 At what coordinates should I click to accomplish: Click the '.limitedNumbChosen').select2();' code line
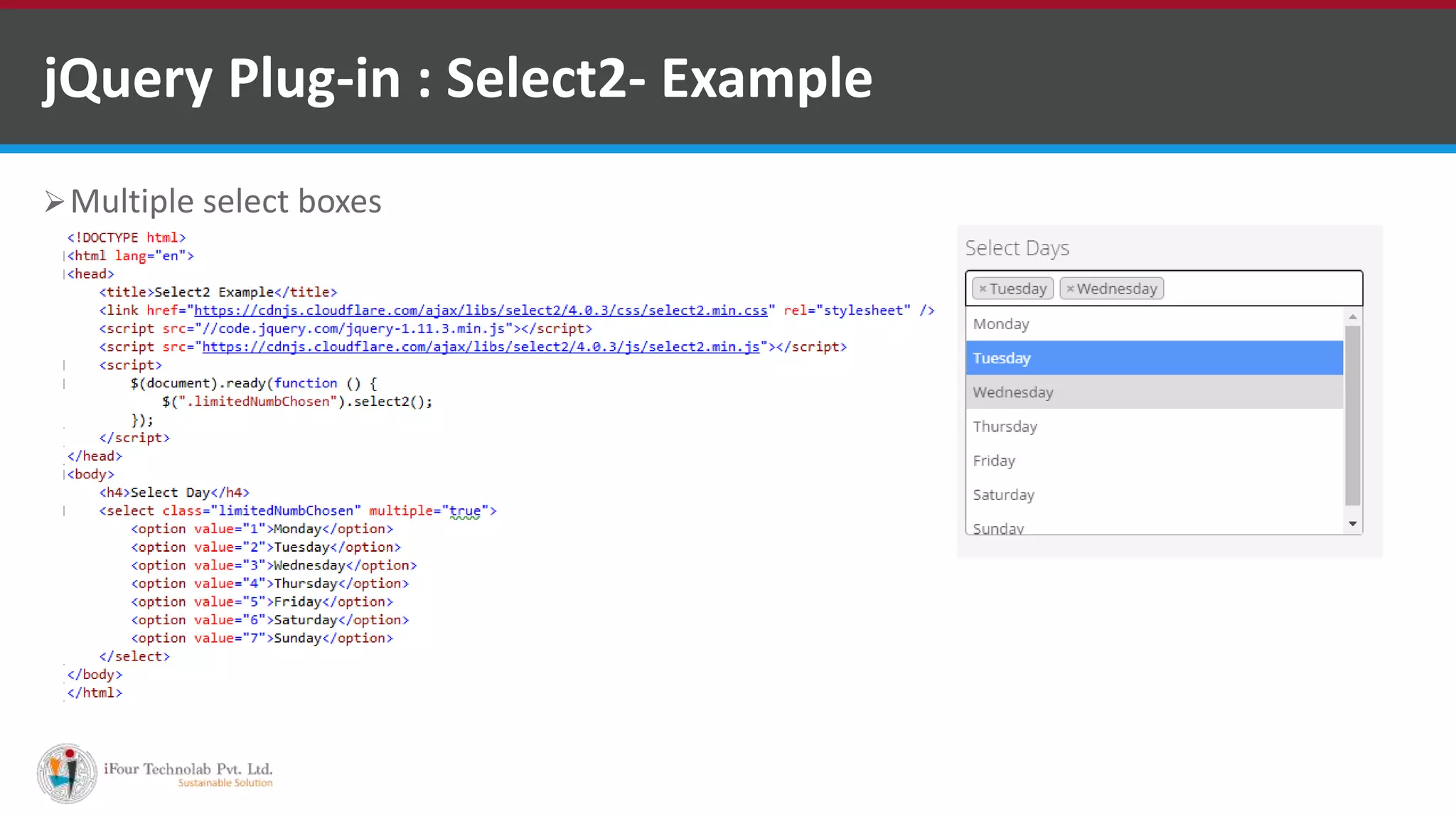coord(297,402)
